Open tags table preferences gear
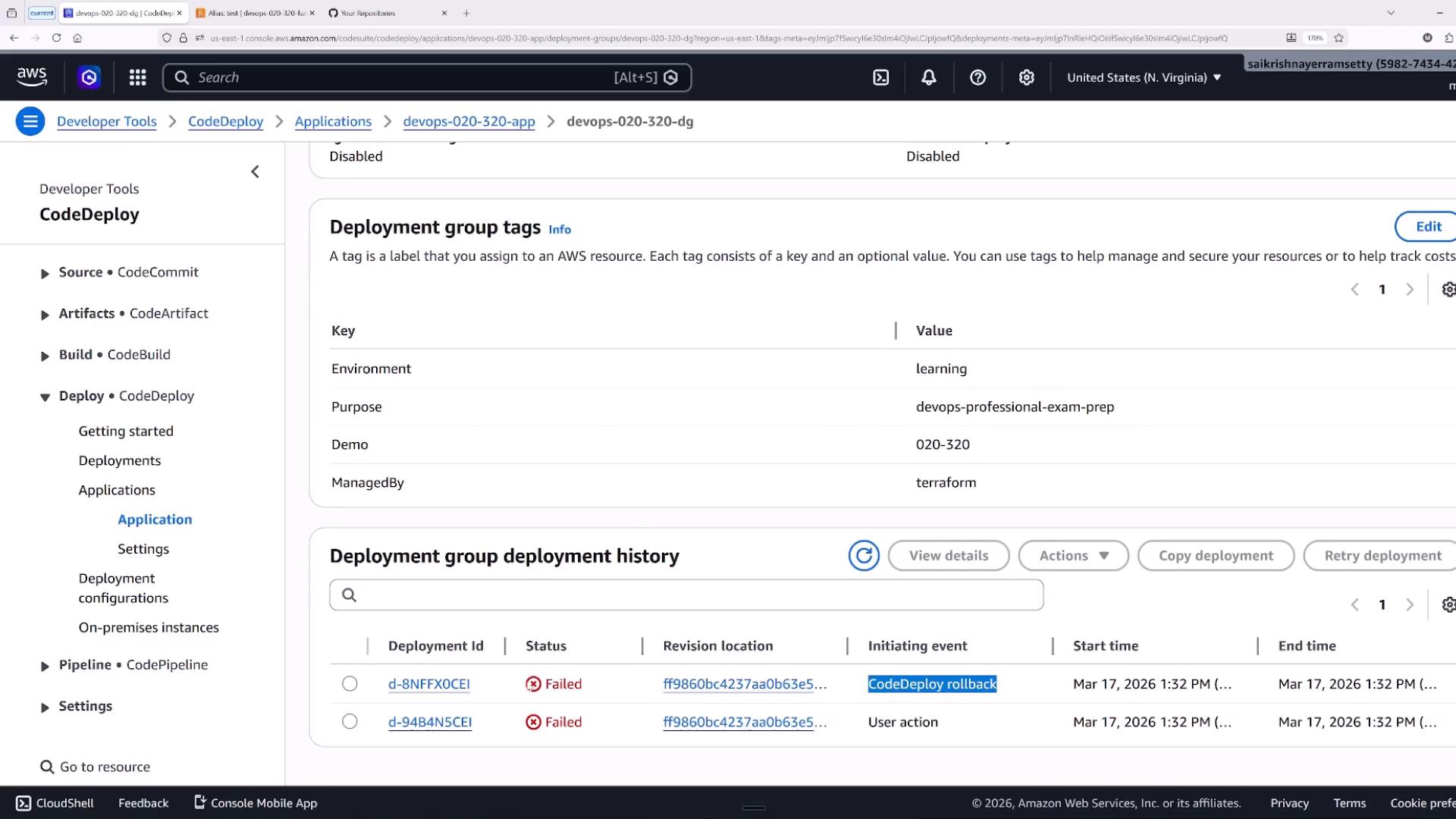Screen dimensions: 1456x819 (1448, 290)
